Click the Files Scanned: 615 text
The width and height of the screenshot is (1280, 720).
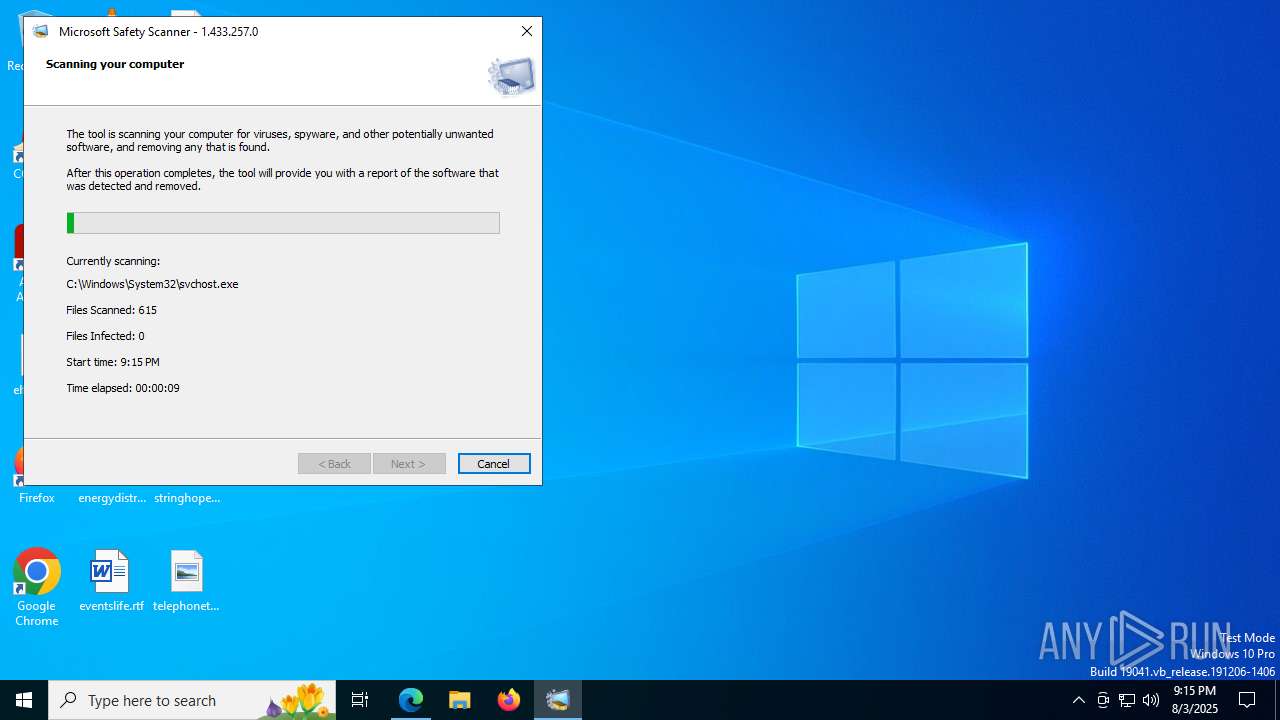pyautogui.click(x=111, y=310)
